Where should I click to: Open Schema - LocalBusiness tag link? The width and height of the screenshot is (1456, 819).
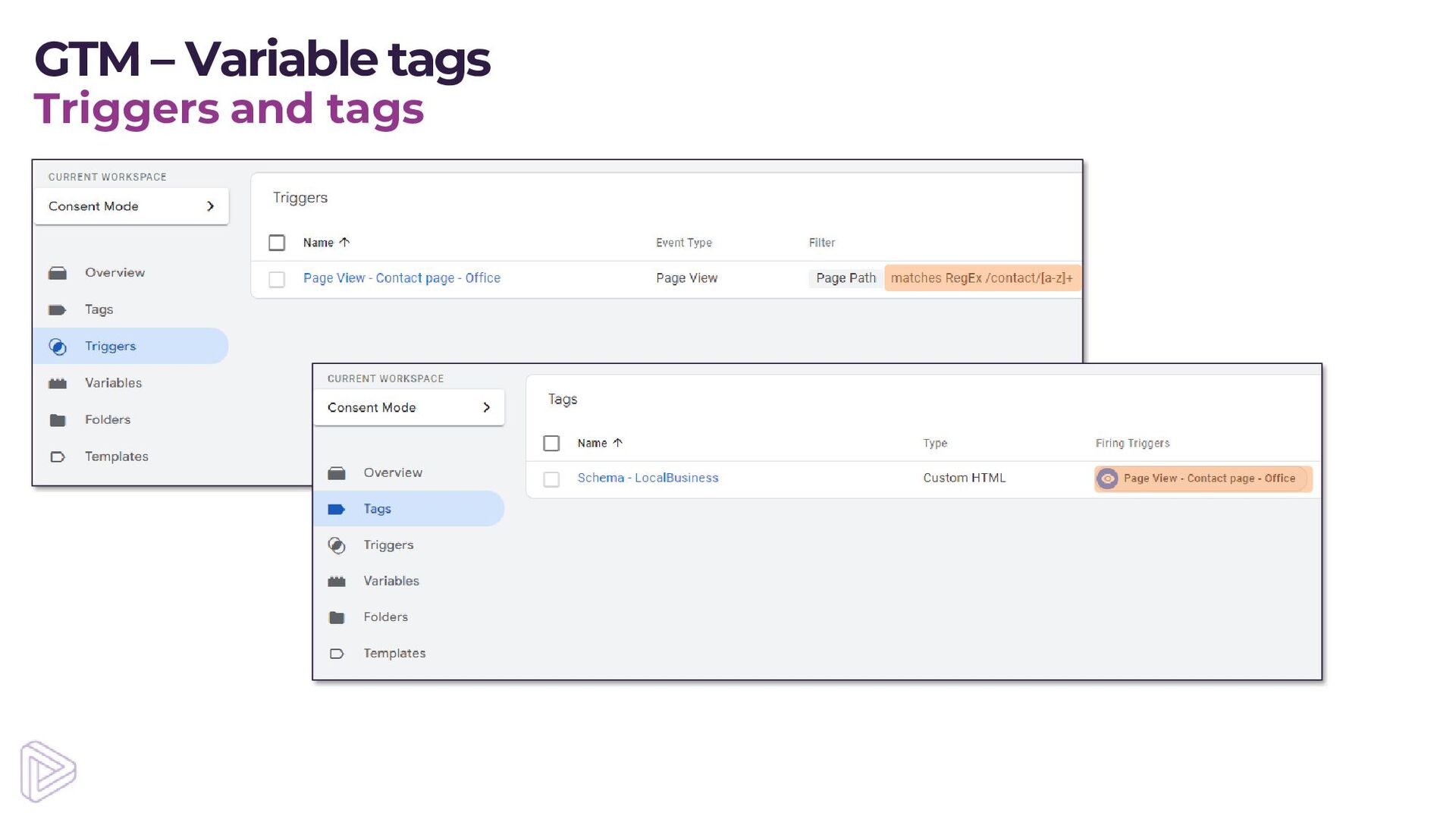pos(648,478)
